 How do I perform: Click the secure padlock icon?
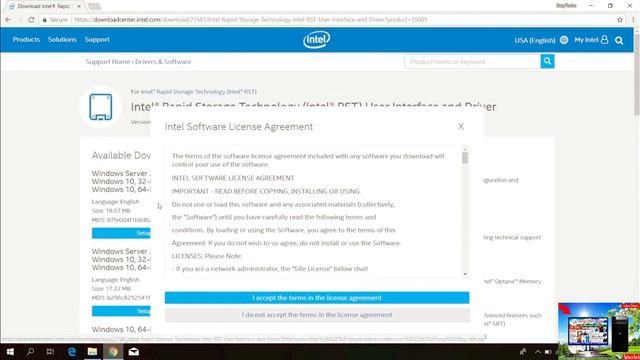(44, 20)
